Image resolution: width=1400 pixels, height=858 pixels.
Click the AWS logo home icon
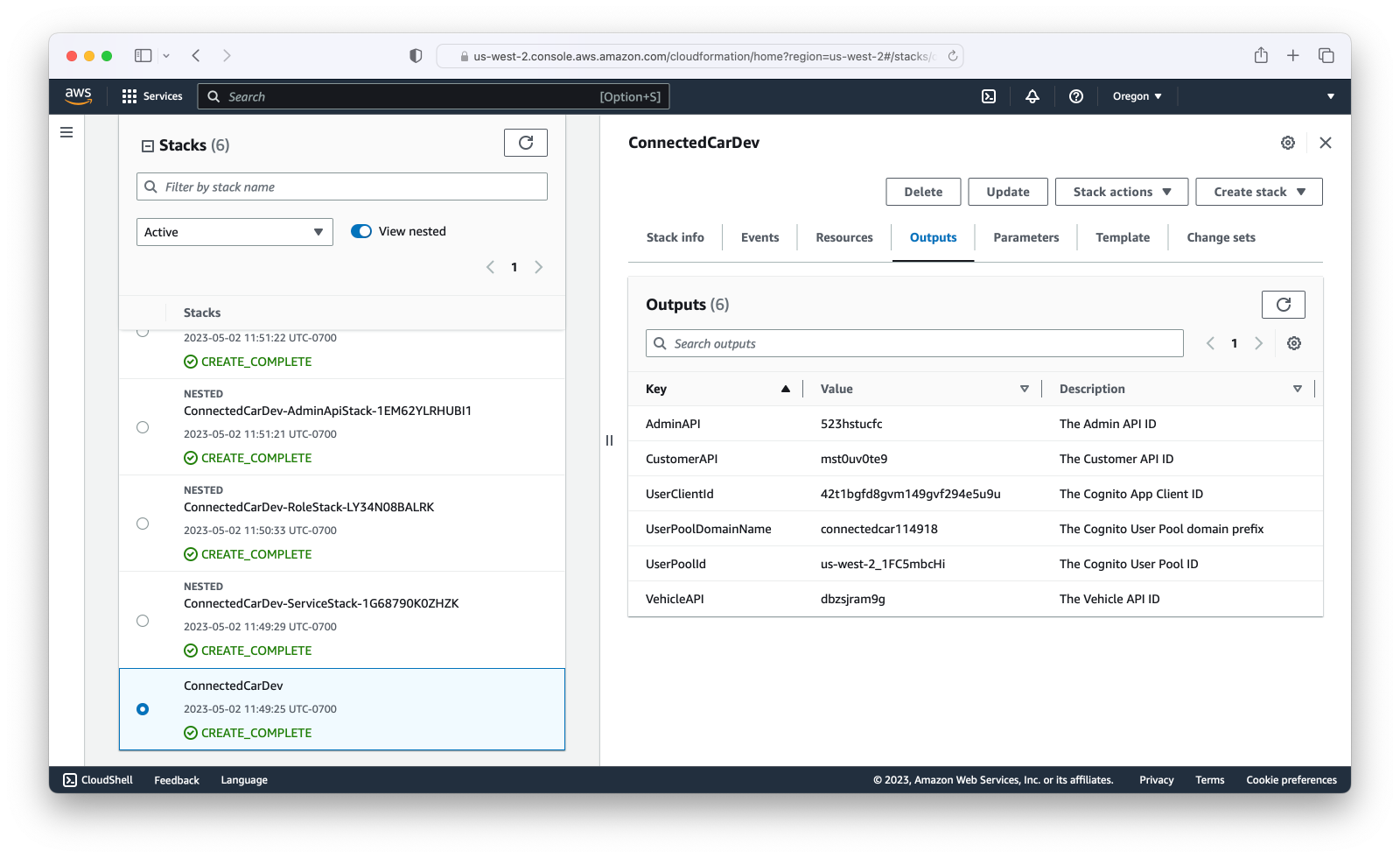(x=78, y=96)
